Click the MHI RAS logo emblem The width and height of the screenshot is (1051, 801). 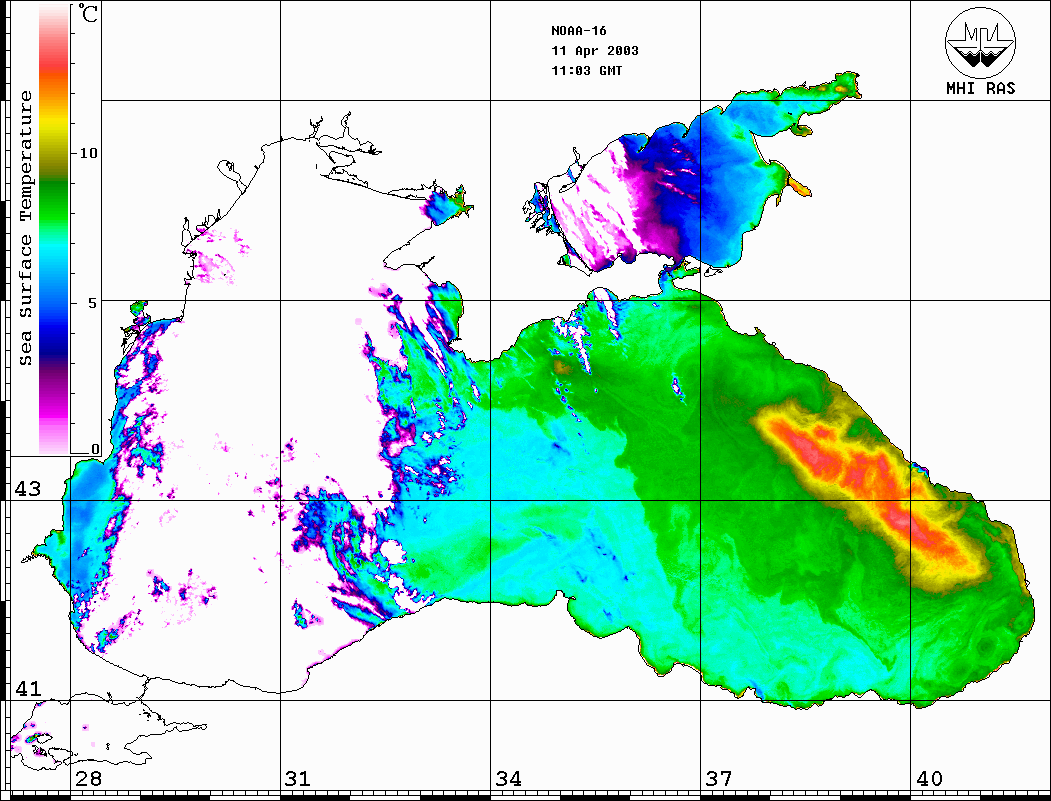pos(980,42)
